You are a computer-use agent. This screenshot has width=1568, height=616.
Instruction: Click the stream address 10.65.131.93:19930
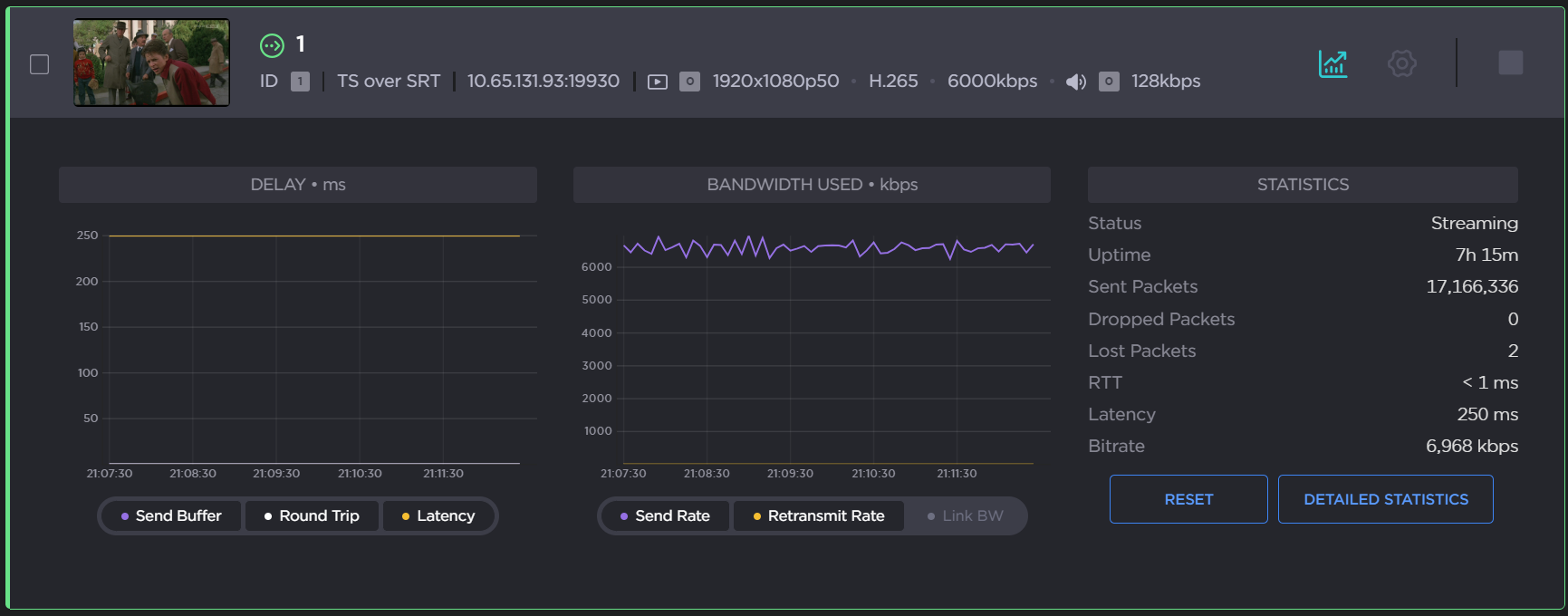[x=543, y=82]
